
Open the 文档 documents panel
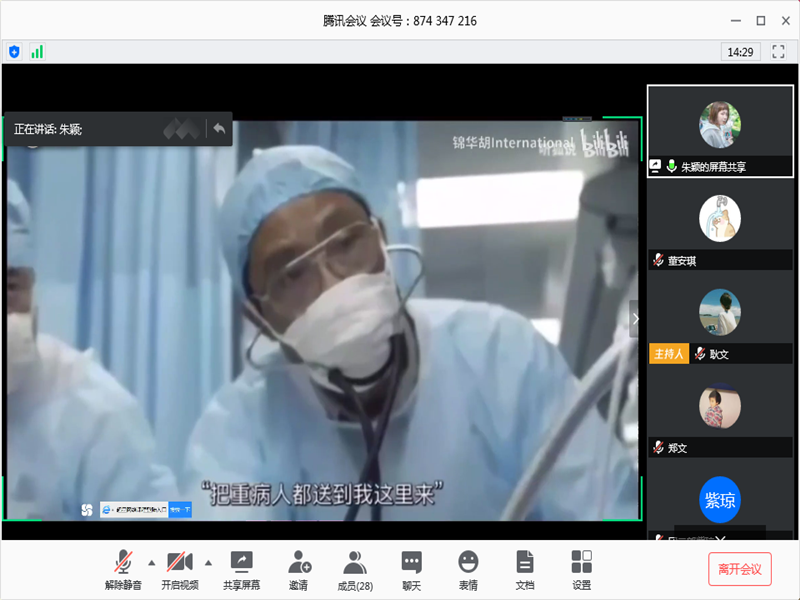pos(524,570)
